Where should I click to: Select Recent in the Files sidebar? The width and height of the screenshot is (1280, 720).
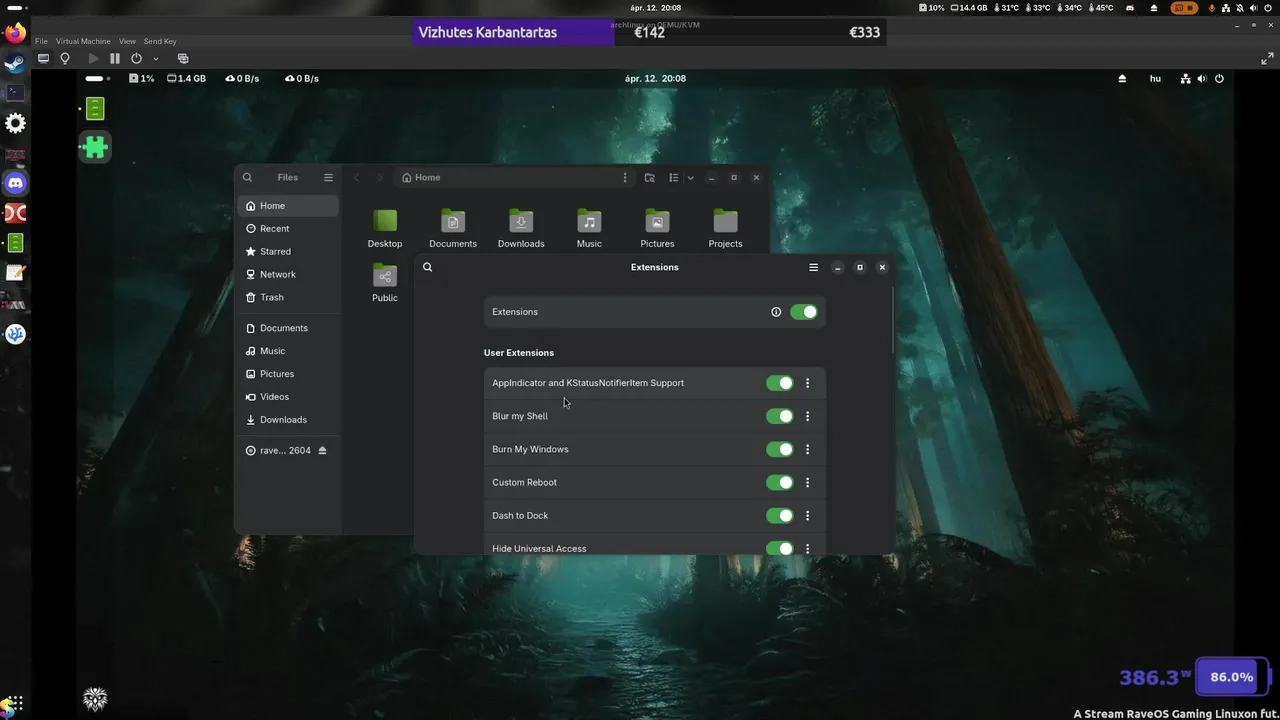click(x=288, y=229)
